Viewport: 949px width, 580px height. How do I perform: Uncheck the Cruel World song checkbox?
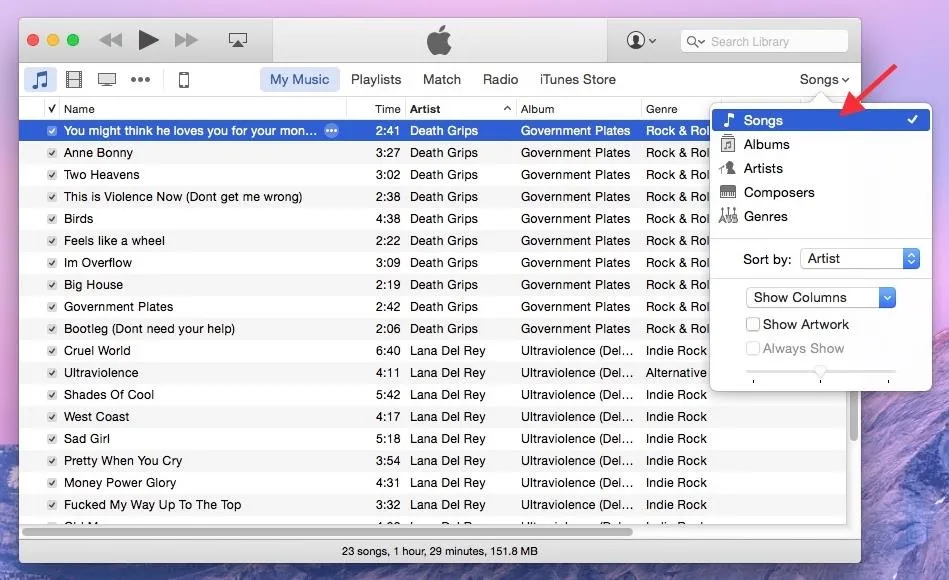(x=52, y=351)
